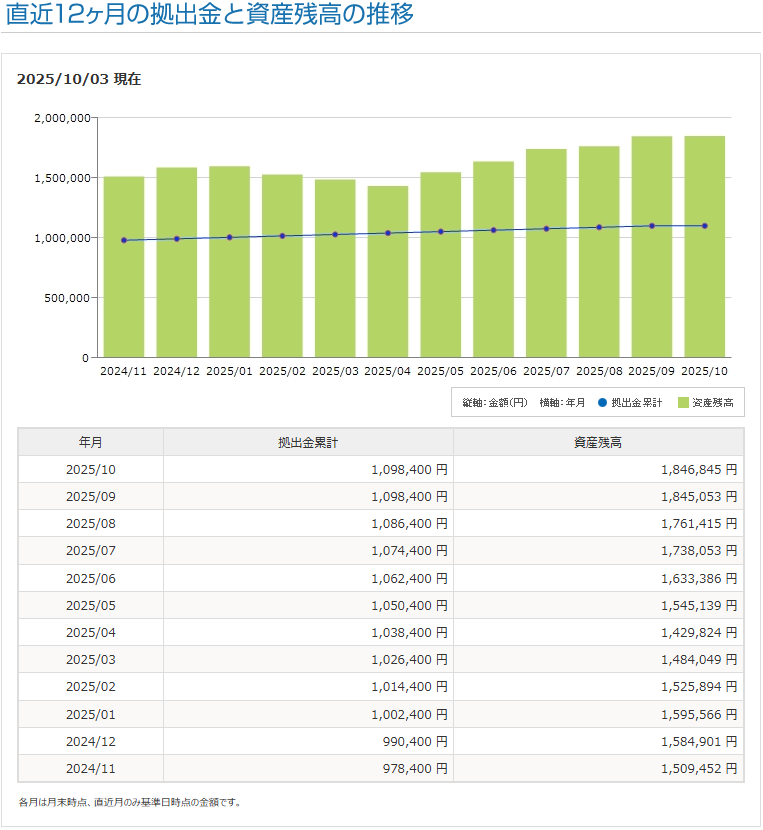Click the 1,846,845 円 balance cell
763x830 pixels.
[x=698, y=469]
